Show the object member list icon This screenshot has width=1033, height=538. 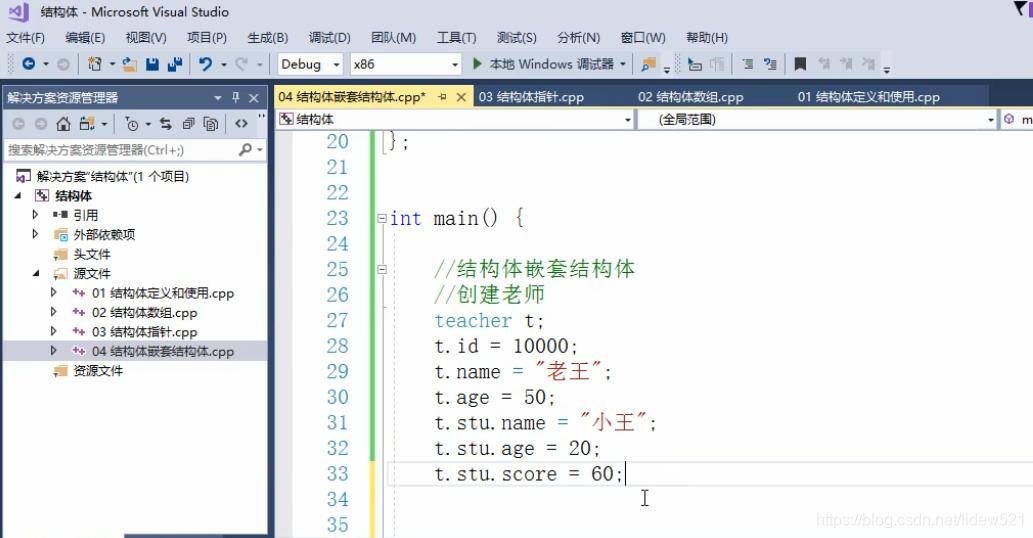pyautogui.click(x=694, y=64)
